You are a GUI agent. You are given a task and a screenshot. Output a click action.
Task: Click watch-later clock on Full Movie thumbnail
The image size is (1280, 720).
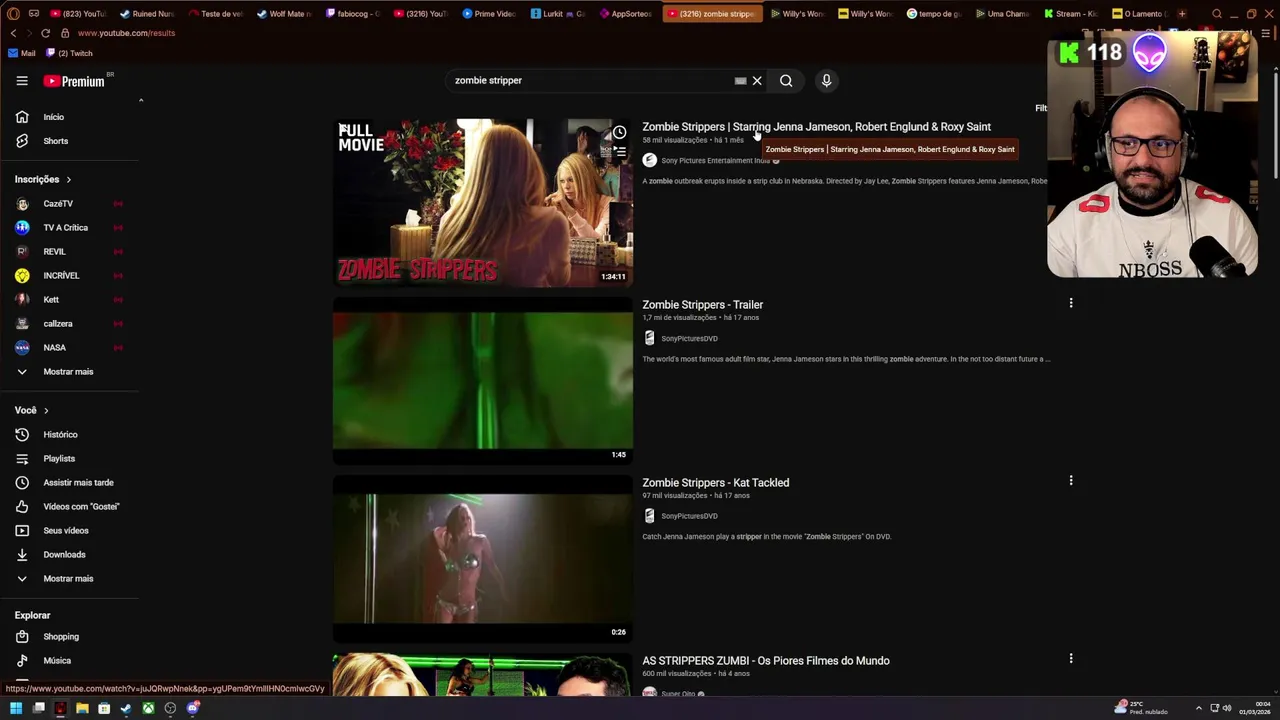pos(620,132)
